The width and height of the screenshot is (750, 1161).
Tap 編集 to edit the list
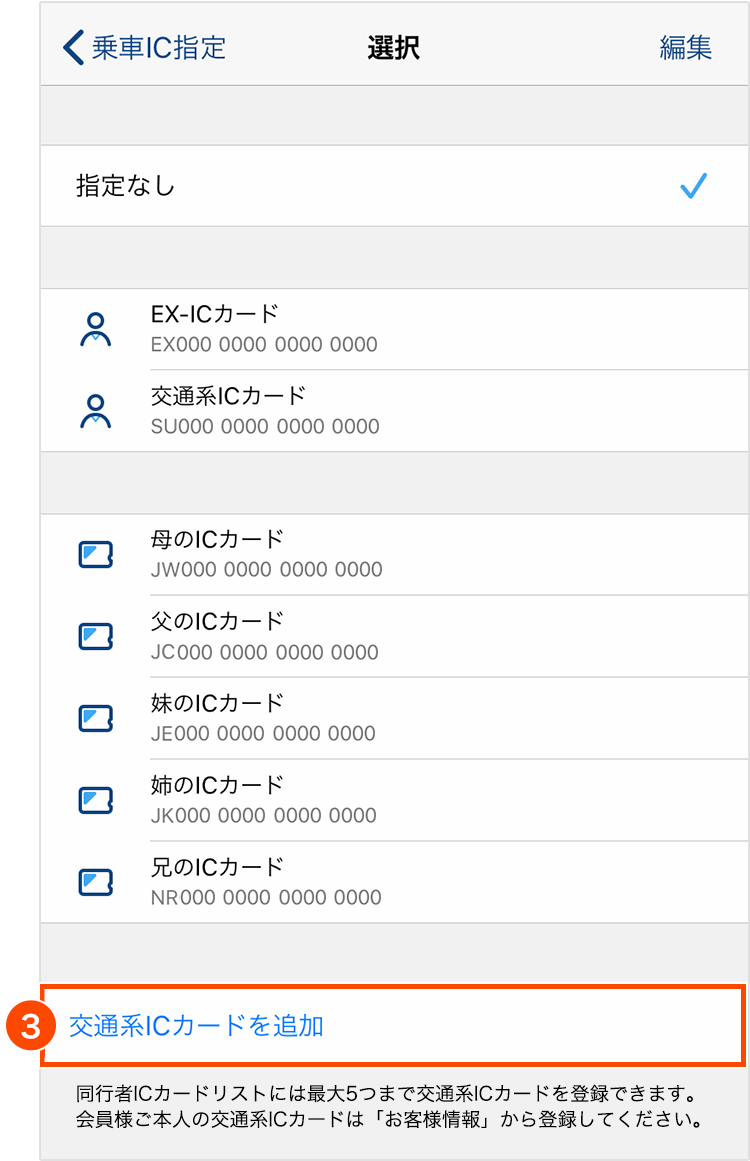[x=685, y=47]
